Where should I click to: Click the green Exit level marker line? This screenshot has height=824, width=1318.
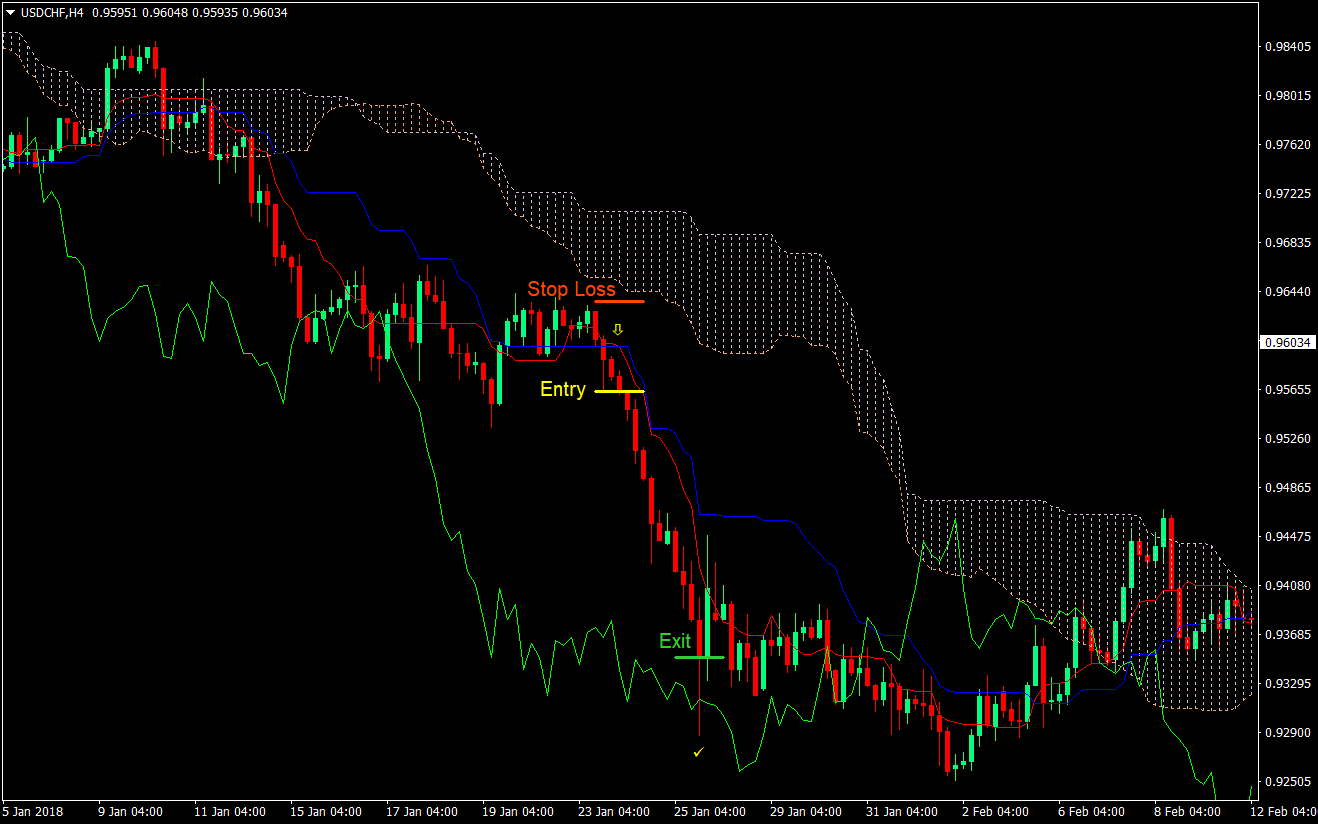(x=700, y=658)
